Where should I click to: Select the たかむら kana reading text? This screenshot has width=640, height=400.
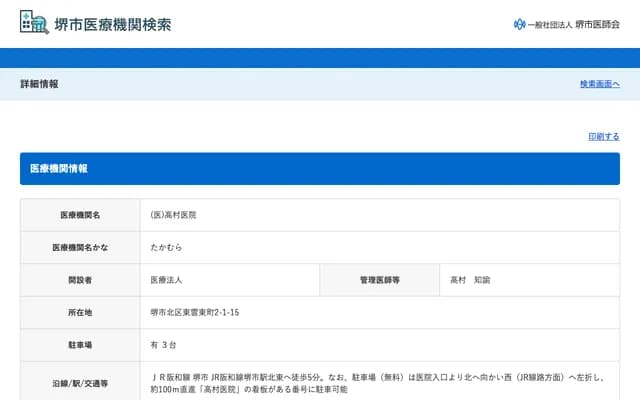166,247
